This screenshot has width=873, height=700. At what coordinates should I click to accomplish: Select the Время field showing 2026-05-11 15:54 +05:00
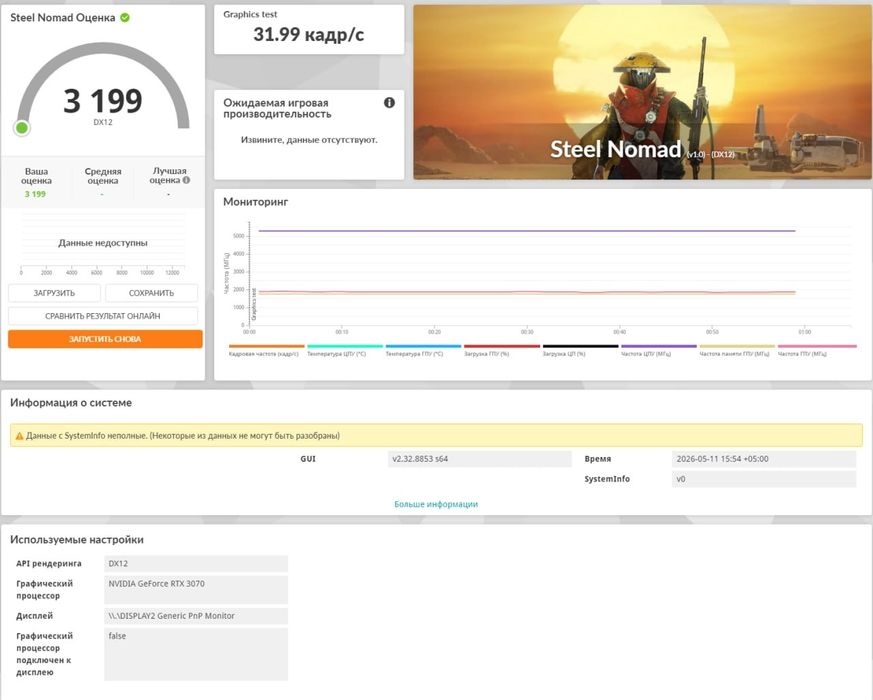[x=764, y=459]
